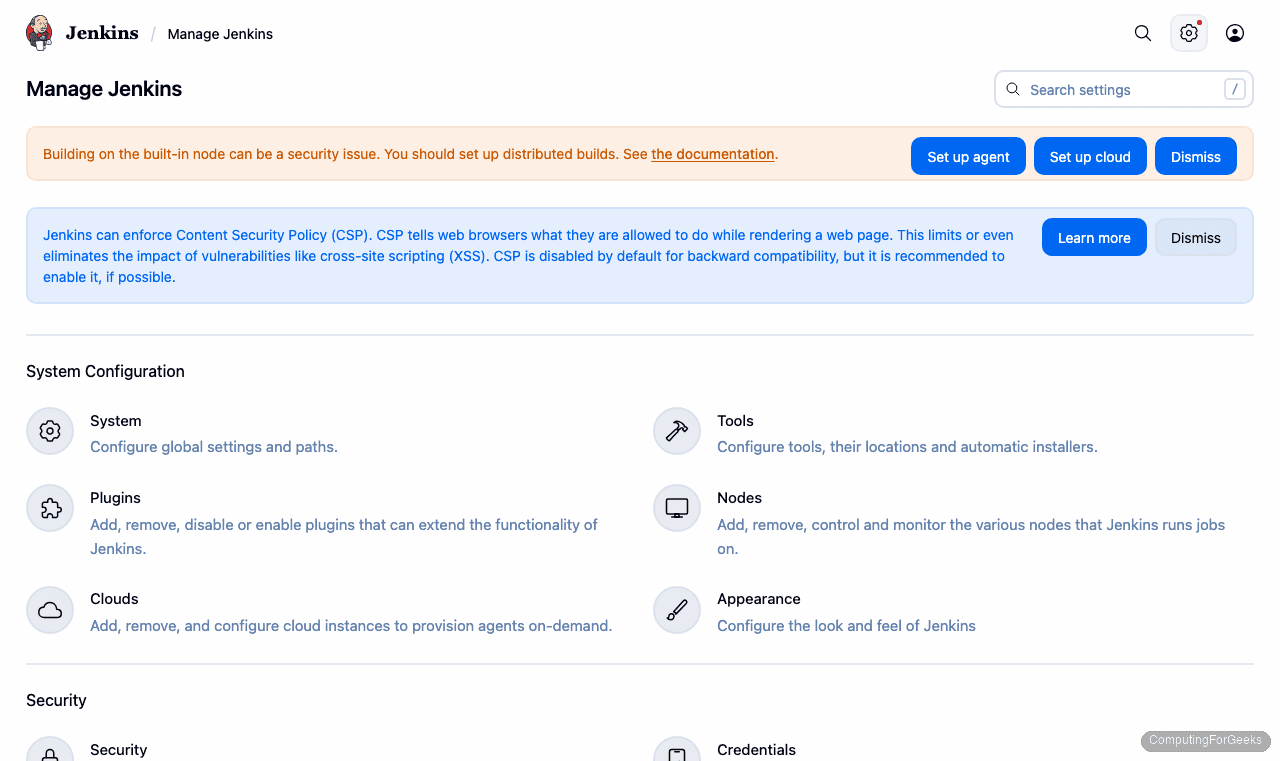Open the user account avatar
Screen dimensions: 1280x761
tap(1234, 33)
